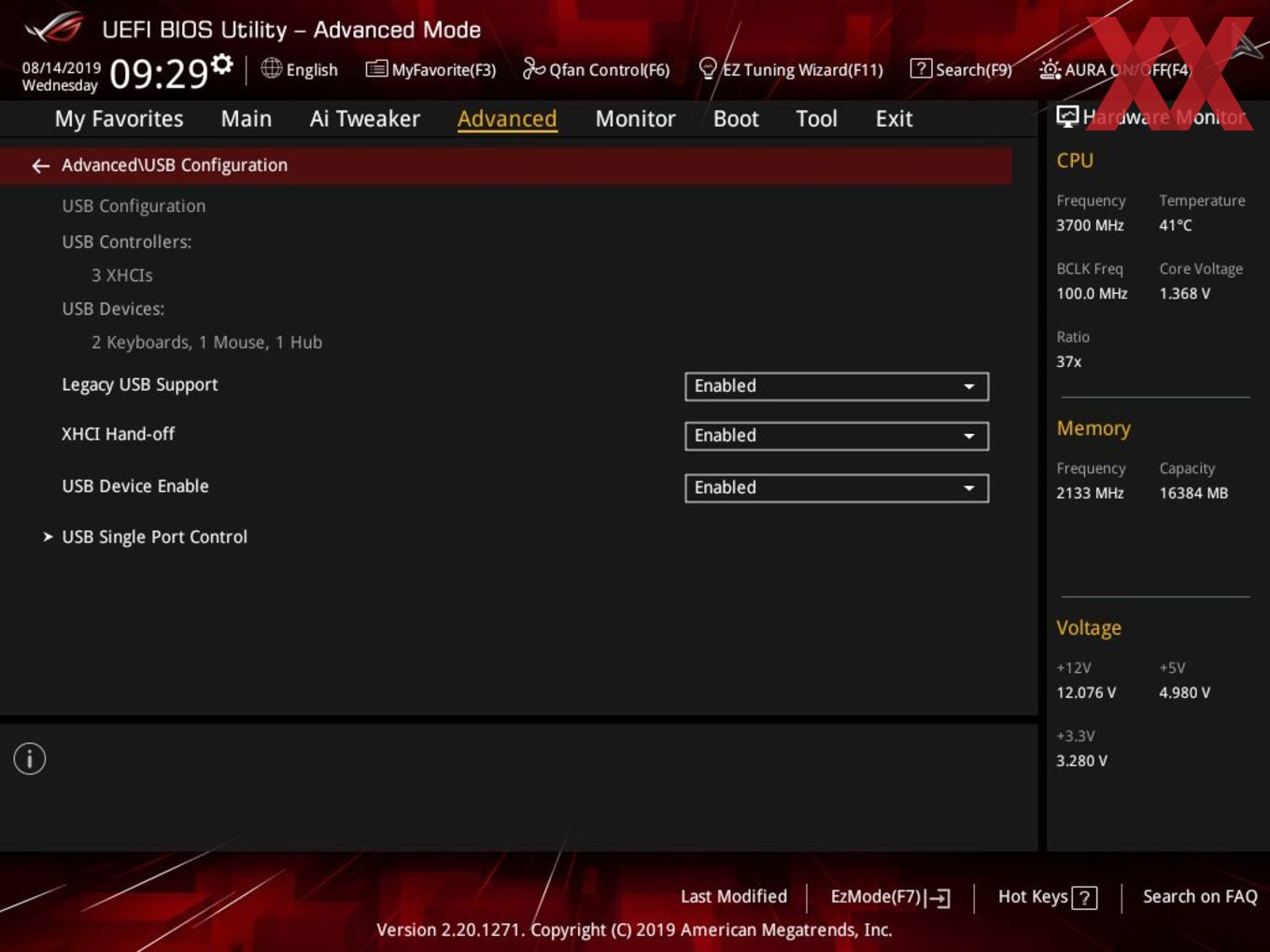Click the Search question mark icon
Viewport: 1270px width, 952px height.
click(x=921, y=68)
